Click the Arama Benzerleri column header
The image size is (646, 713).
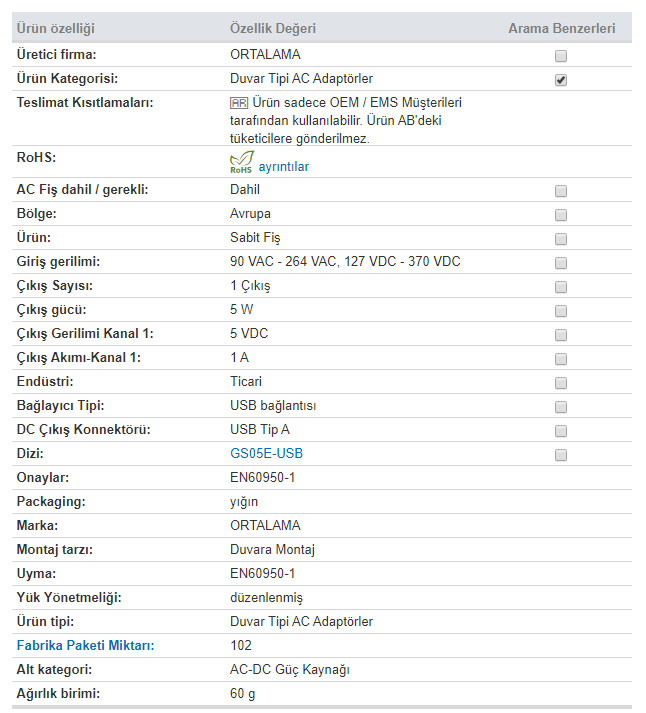point(561,28)
